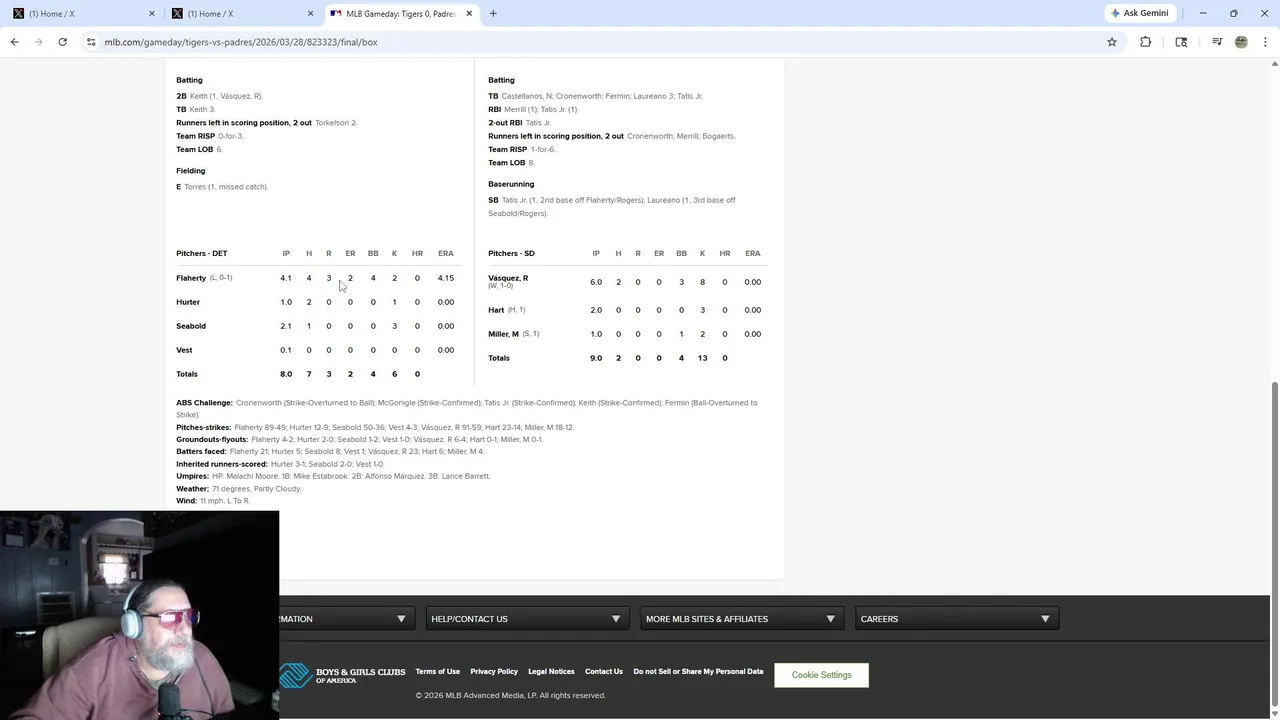The width and height of the screenshot is (1280, 720).
Task: Click the Pitchers - SD table header
Action: (511, 253)
